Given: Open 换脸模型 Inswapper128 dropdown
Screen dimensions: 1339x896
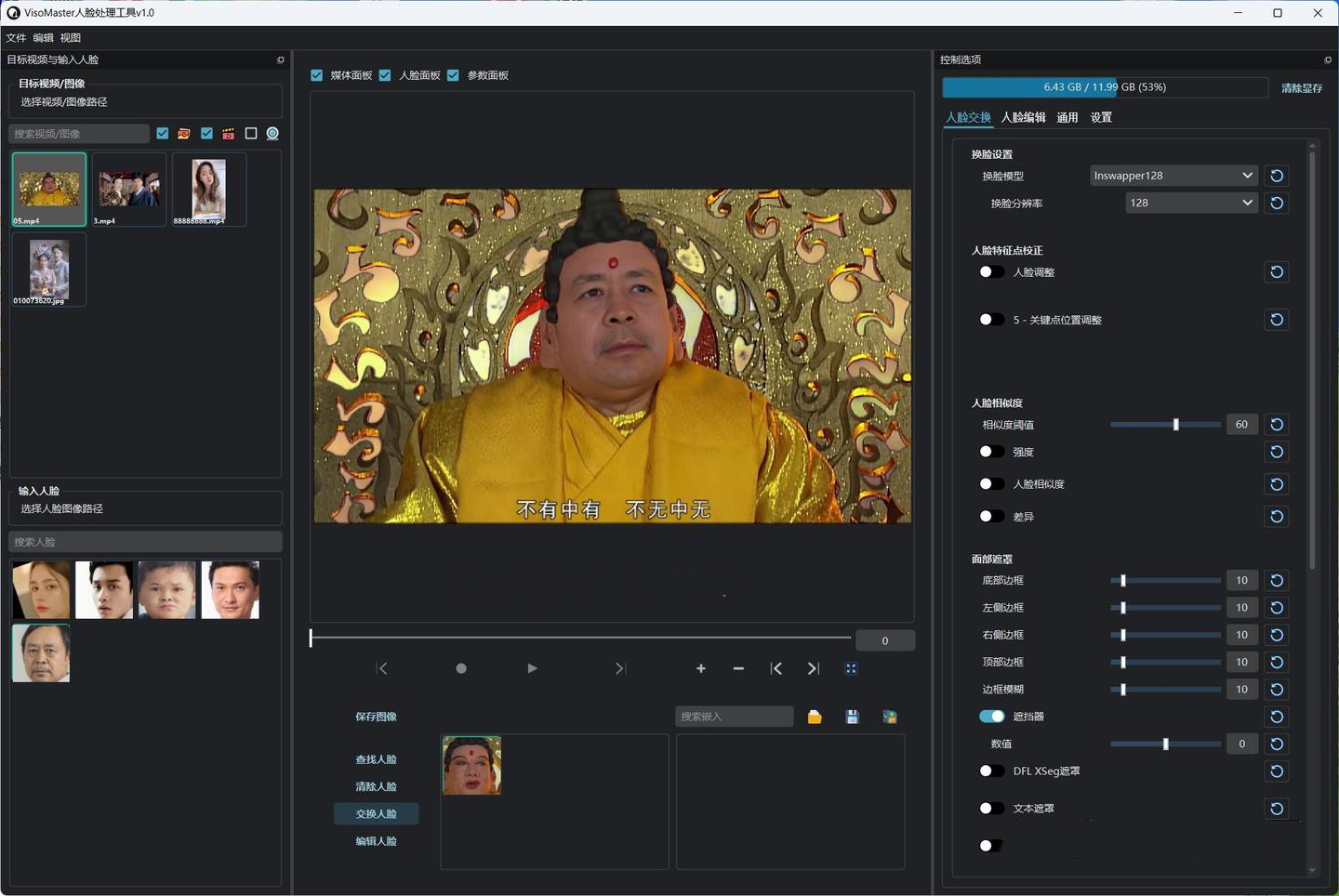Looking at the screenshot, I should click(1173, 176).
